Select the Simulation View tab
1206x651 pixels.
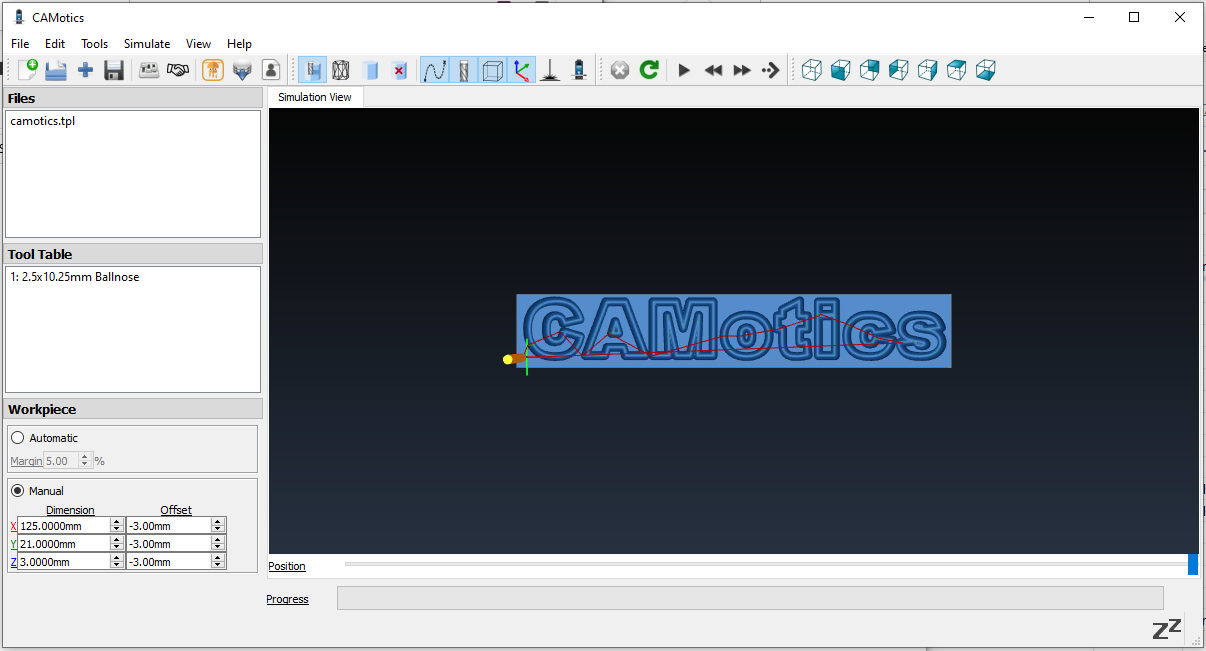[315, 97]
